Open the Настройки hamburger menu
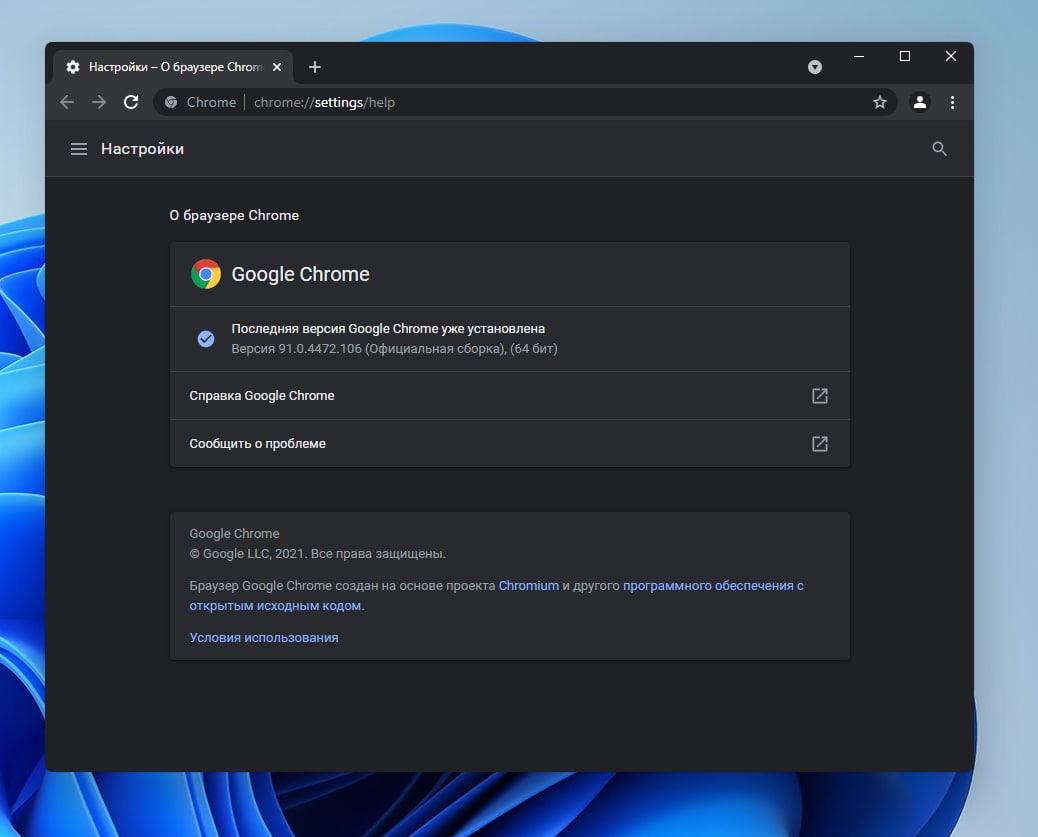1038x837 pixels. (x=79, y=149)
